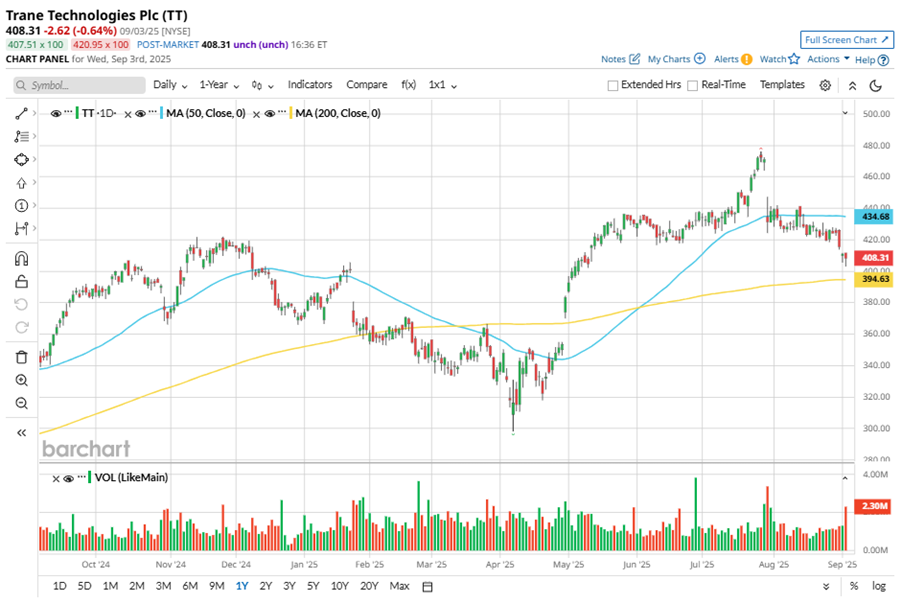The width and height of the screenshot is (902, 603).
Task: Toggle percent scale mode
Action: point(854,586)
